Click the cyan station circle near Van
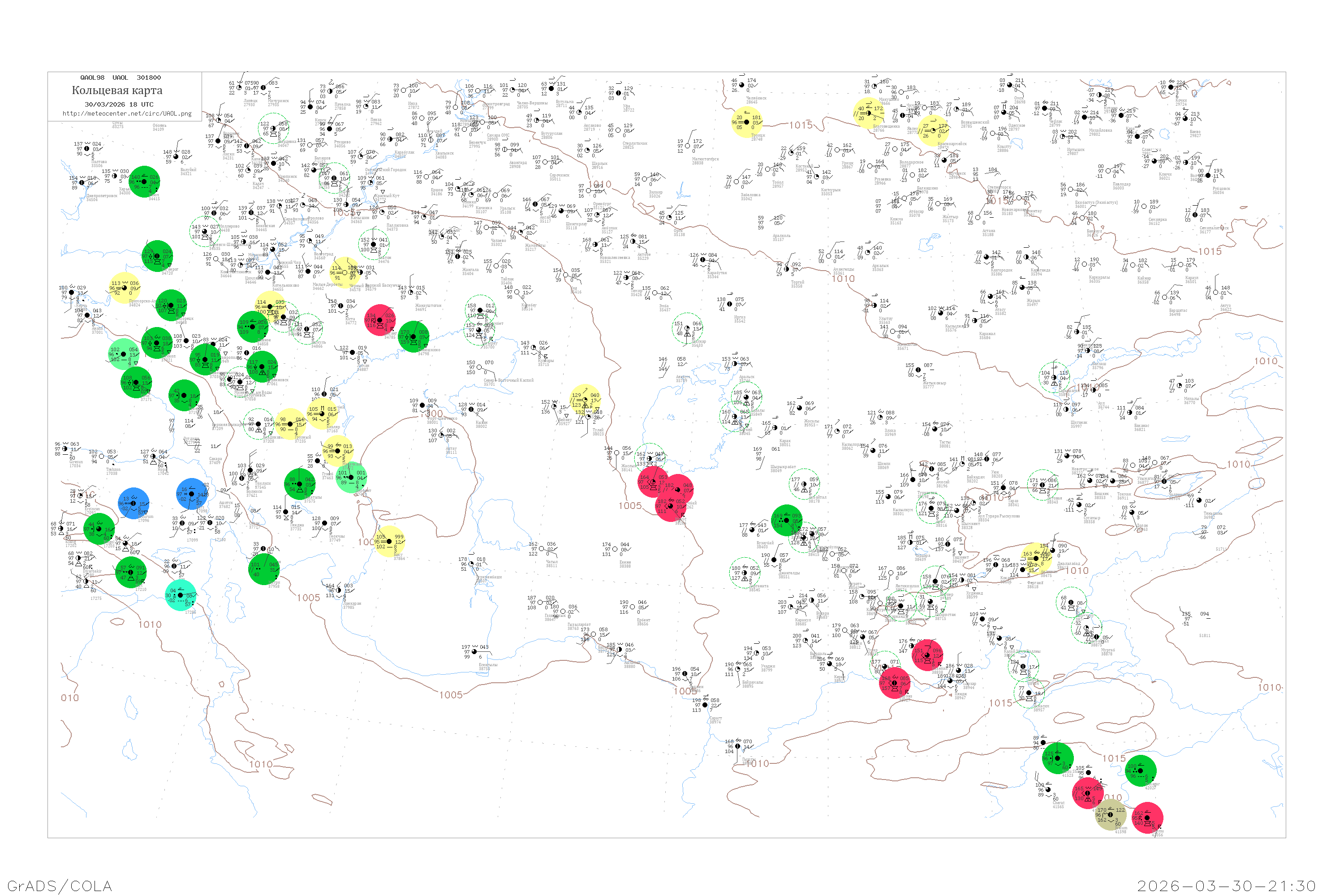1344x896 pixels. click(181, 595)
